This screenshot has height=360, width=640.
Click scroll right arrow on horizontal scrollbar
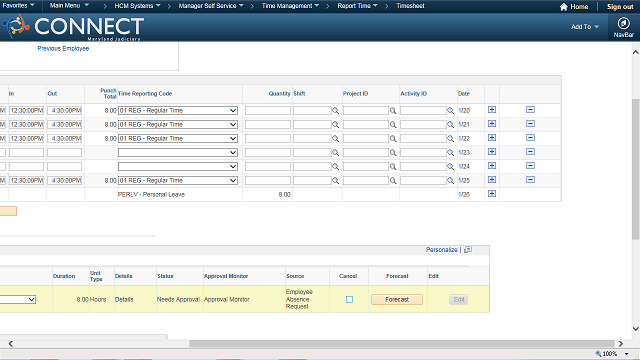tap(621, 344)
